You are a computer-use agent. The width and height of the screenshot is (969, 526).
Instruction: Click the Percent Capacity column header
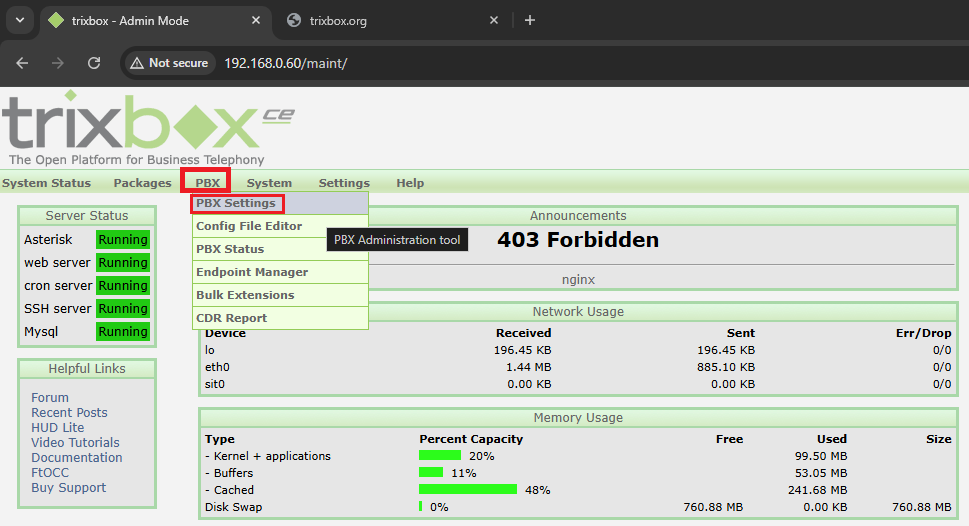(471, 439)
